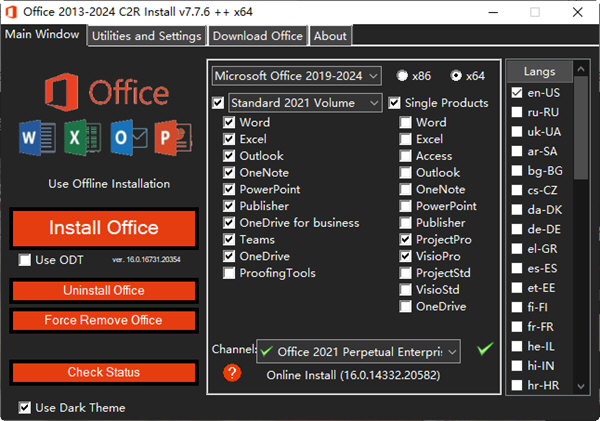Screen dimensions: 600x421
Task: Click the red question mark help icon
Action: (x=232, y=373)
